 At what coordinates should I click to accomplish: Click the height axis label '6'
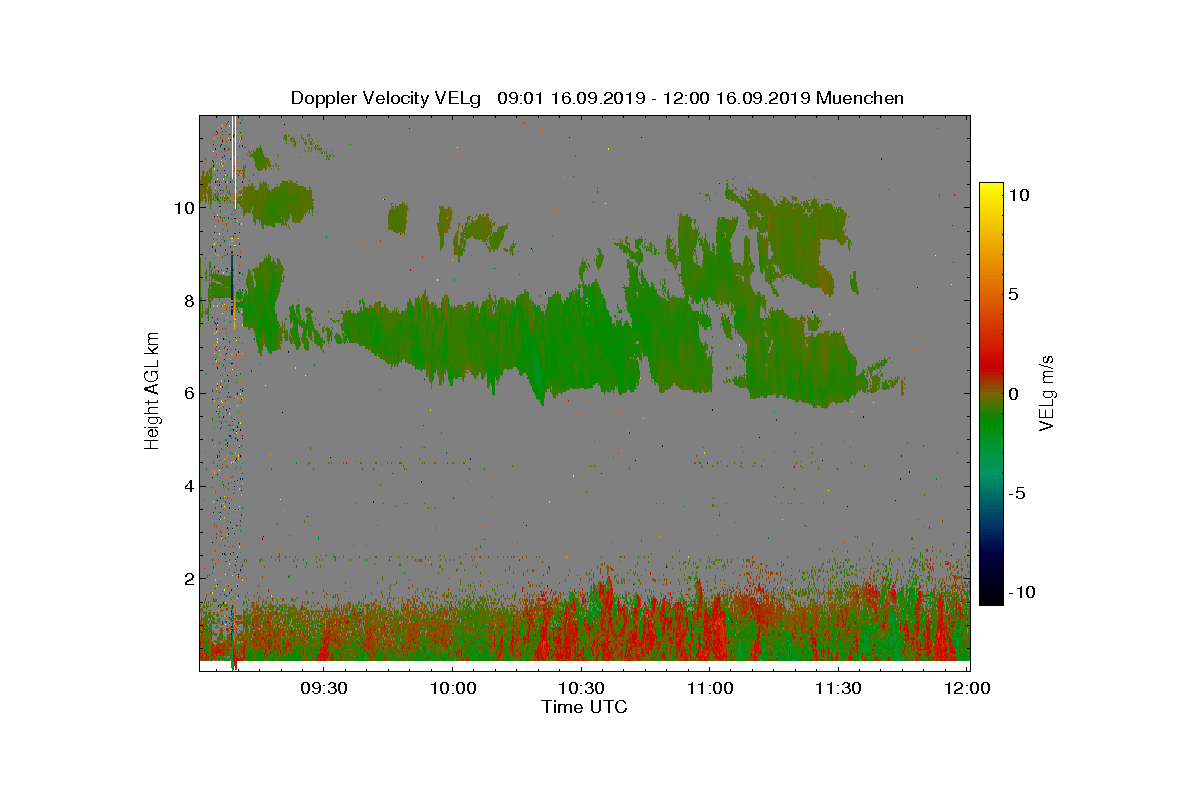tap(187, 393)
